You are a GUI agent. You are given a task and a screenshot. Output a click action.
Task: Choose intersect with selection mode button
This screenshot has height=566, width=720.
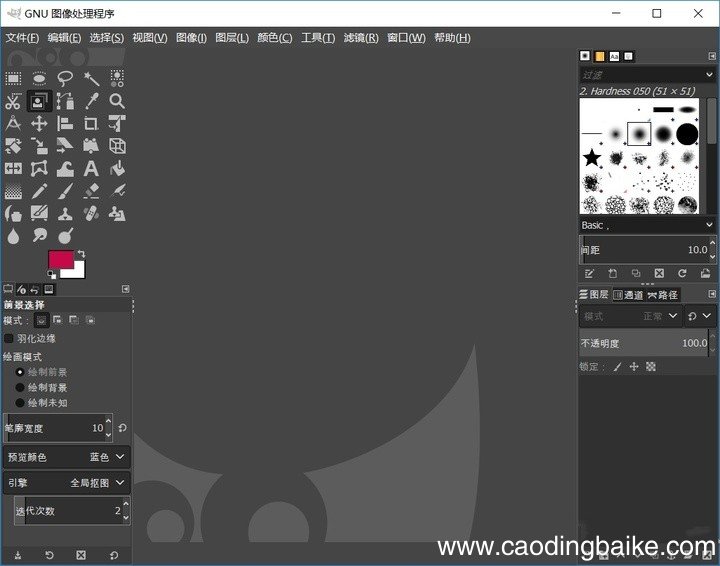tap(90, 320)
